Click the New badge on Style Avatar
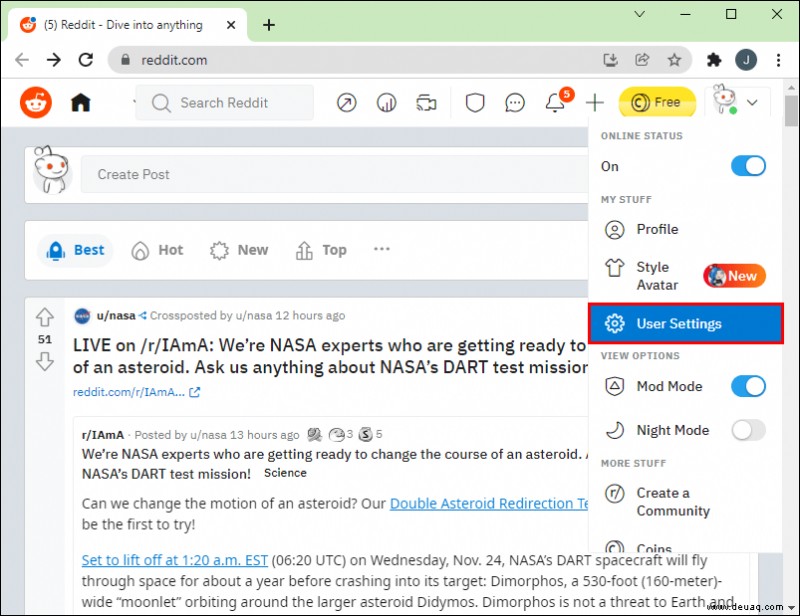The image size is (800, 616). coord(734,276)
